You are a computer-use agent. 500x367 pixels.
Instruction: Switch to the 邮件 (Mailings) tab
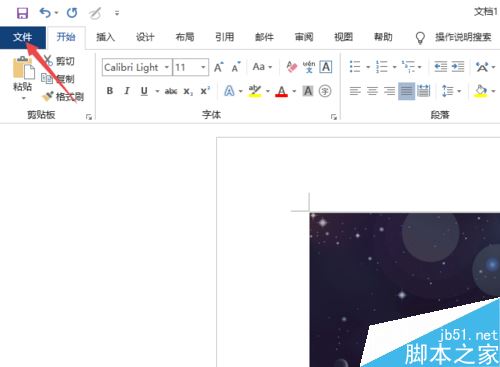[264, 37]
